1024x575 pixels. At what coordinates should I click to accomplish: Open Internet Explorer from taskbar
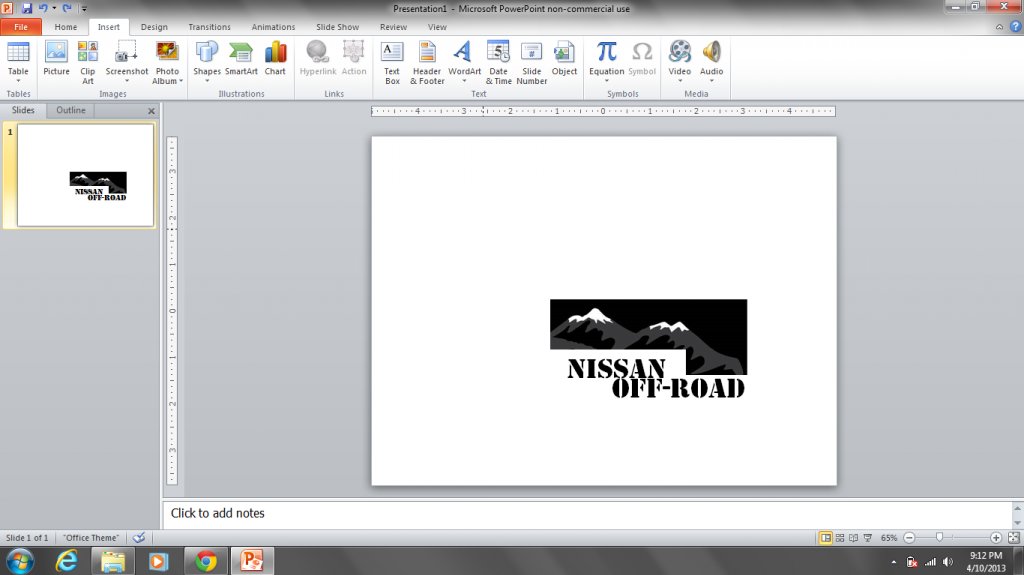(x=66, y=561)
